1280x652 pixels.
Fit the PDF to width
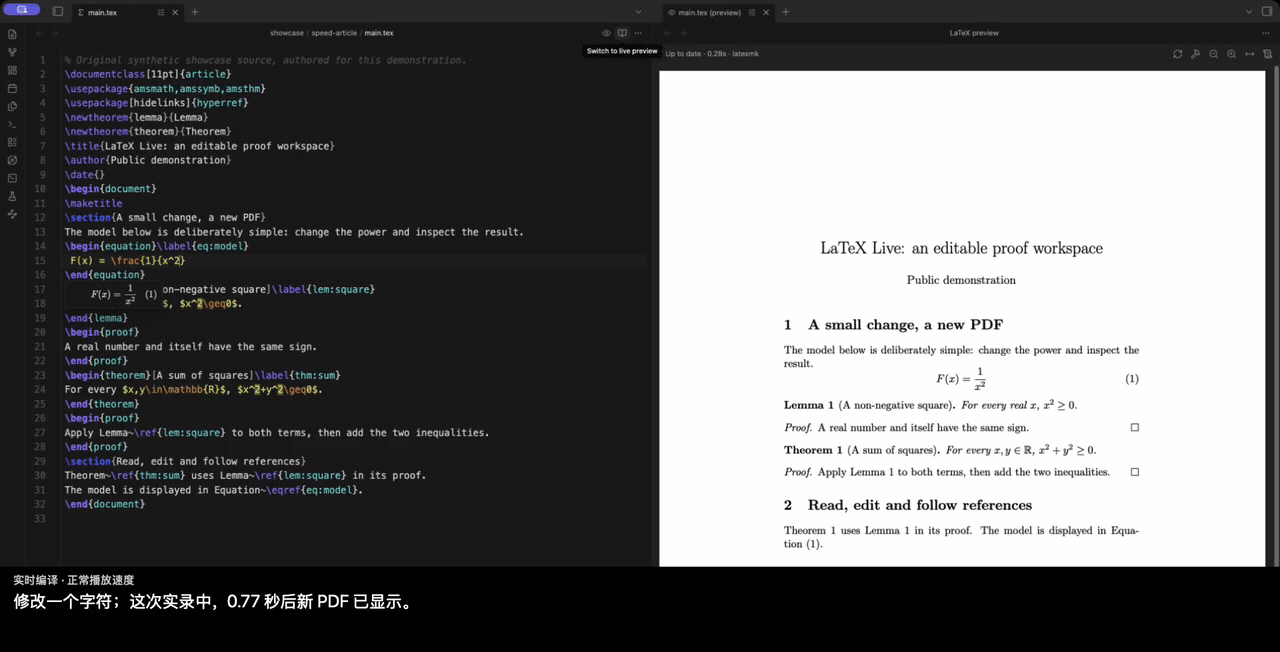point(1249,54)
